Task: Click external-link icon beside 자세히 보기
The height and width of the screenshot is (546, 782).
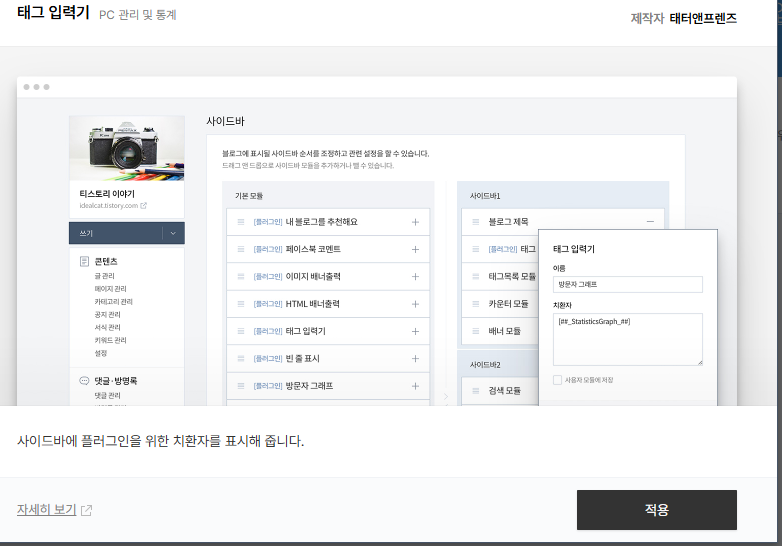Action: point(86,510)
